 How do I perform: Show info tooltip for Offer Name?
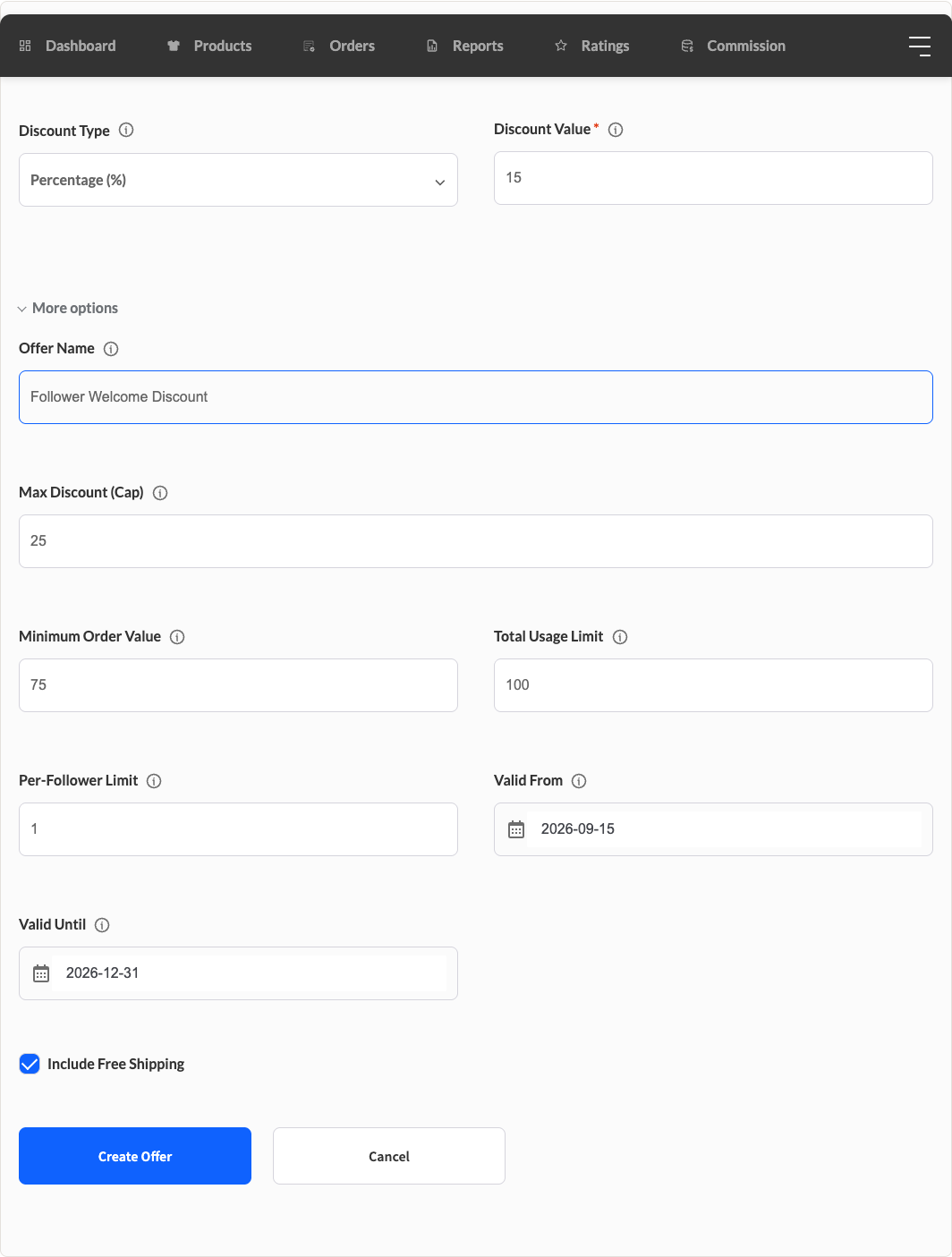(x=111, y=349)
